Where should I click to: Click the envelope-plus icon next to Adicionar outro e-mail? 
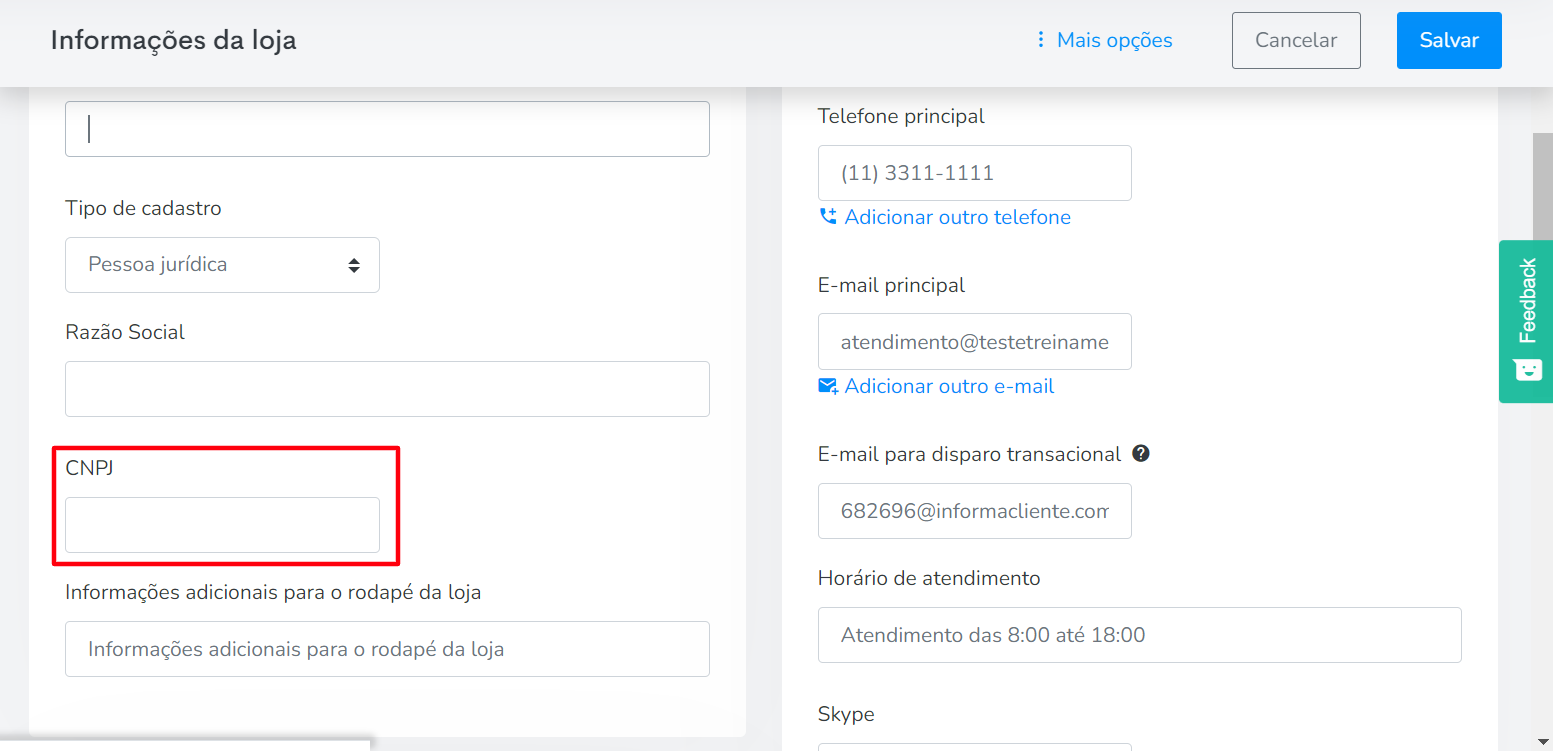[828, 386]
